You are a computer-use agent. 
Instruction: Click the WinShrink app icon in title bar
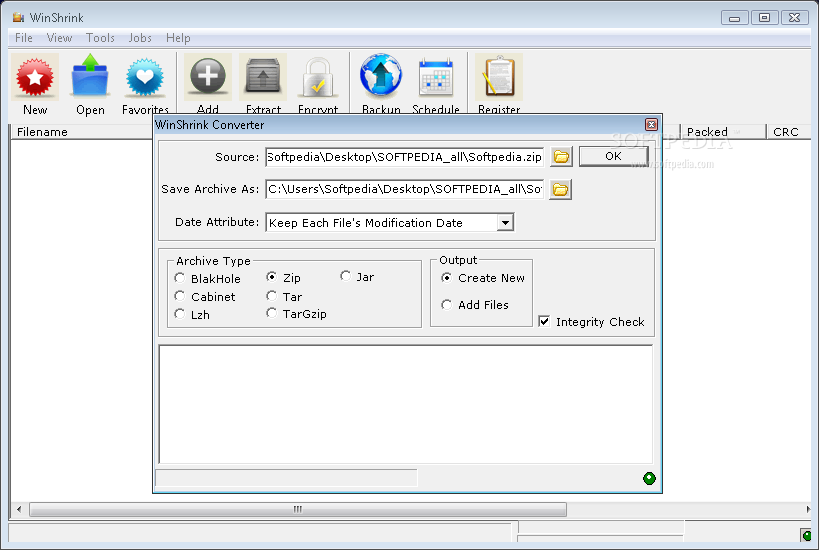[18, 18]
